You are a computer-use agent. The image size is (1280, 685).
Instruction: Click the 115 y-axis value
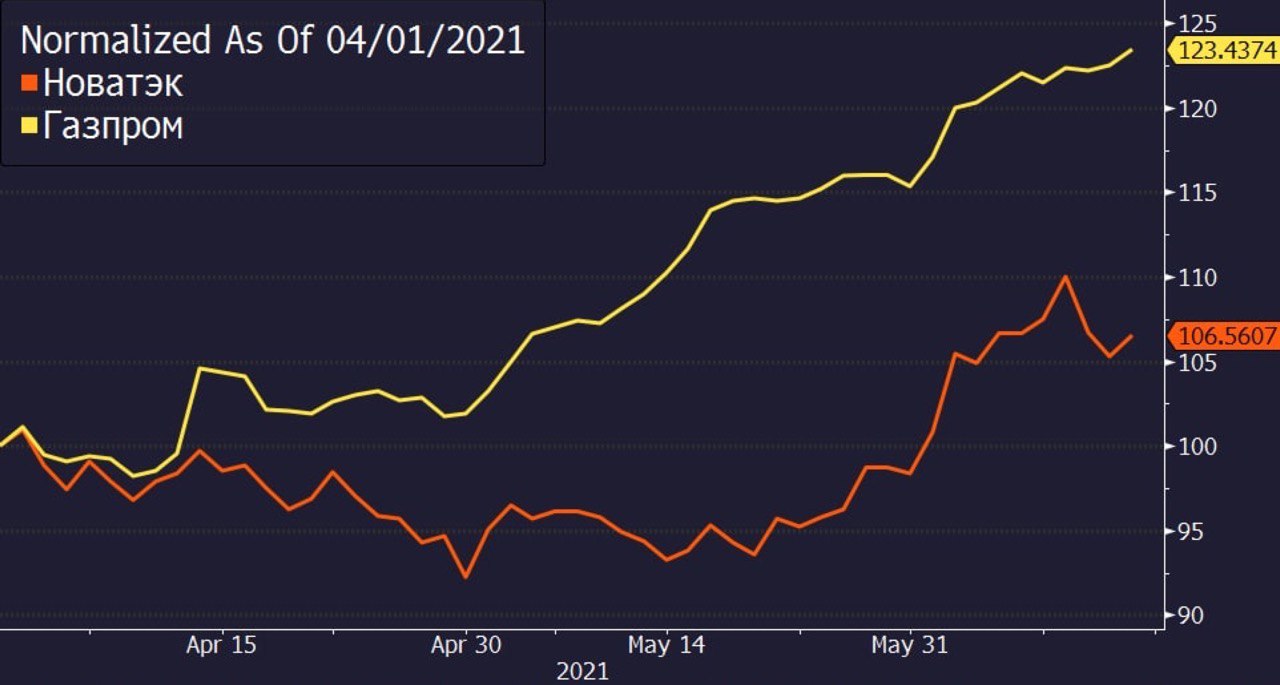1199,192
